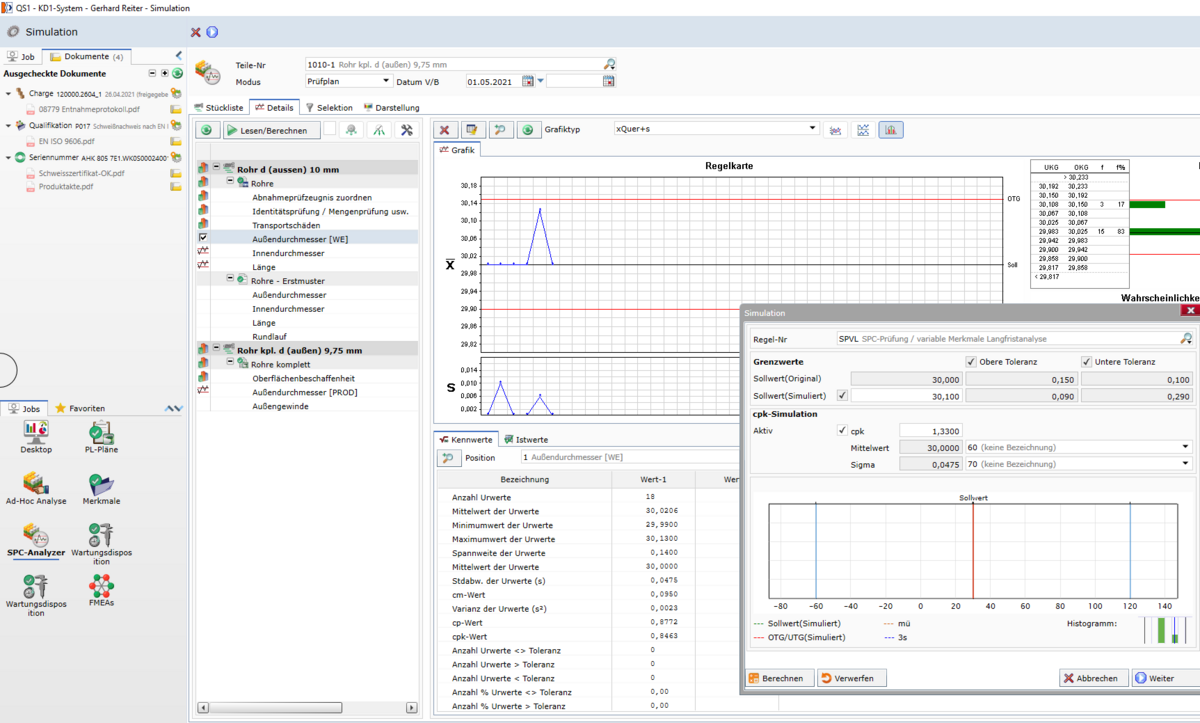Click the magnifier icon next to Position
This screenshot has height=723, width=1200.
(449, 457)
